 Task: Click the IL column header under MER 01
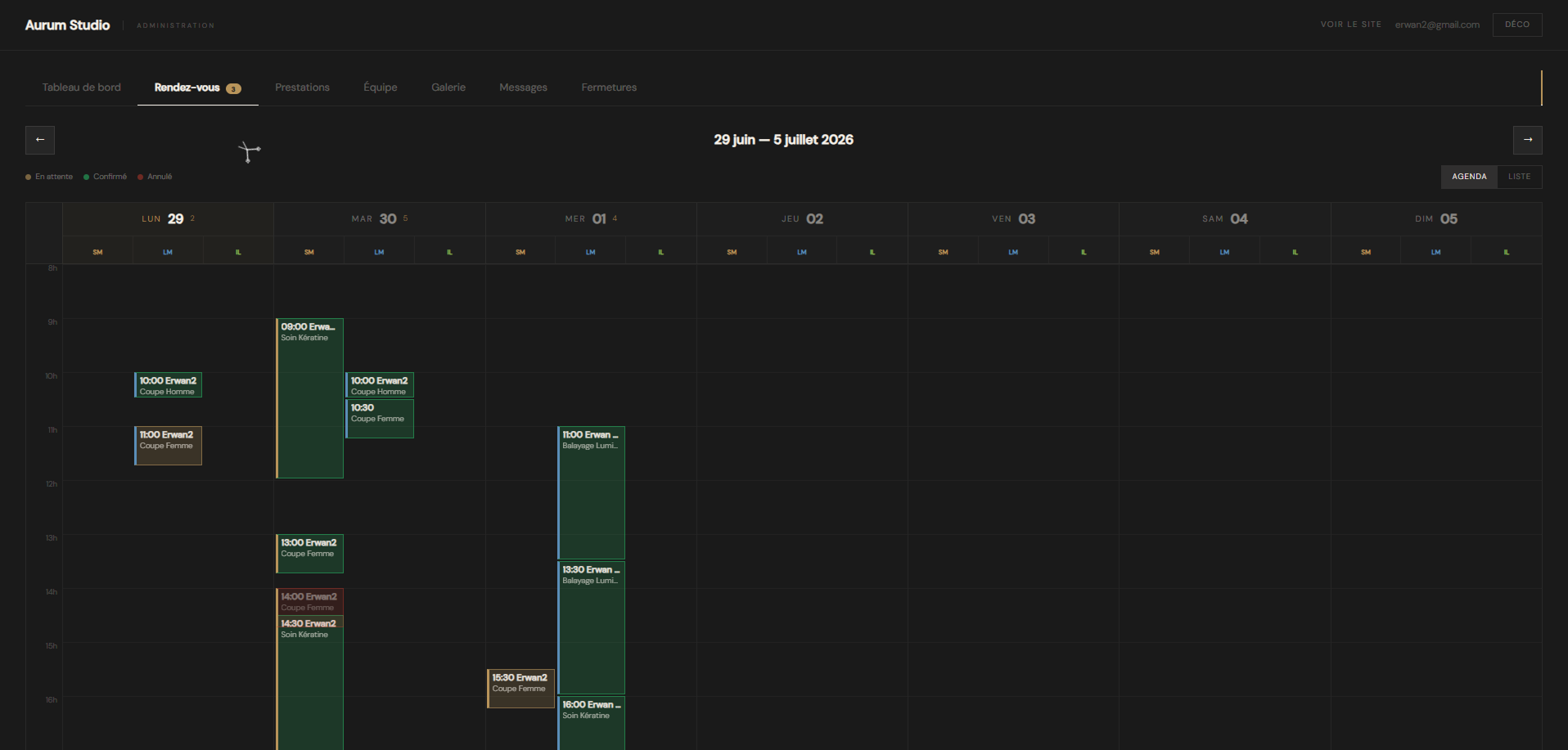click(x=661, y=252)
